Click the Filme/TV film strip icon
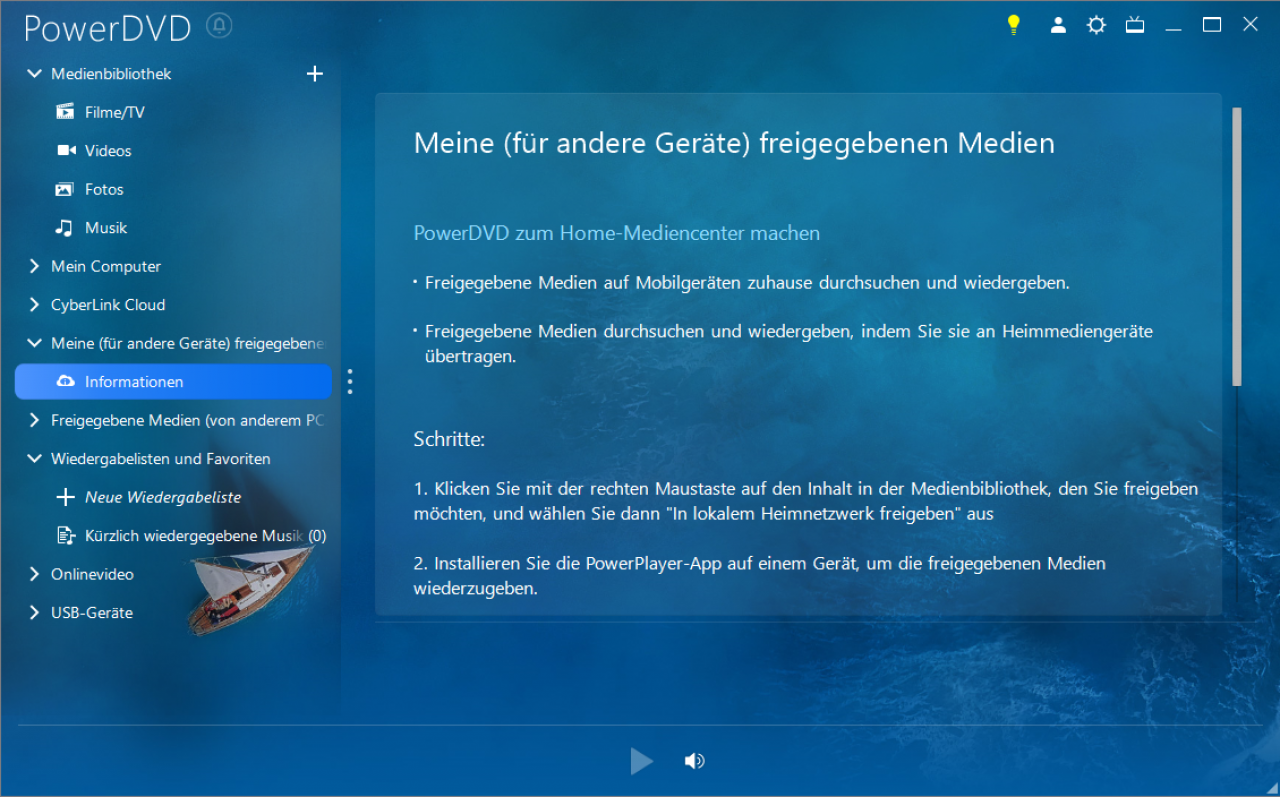 (65, 112)
